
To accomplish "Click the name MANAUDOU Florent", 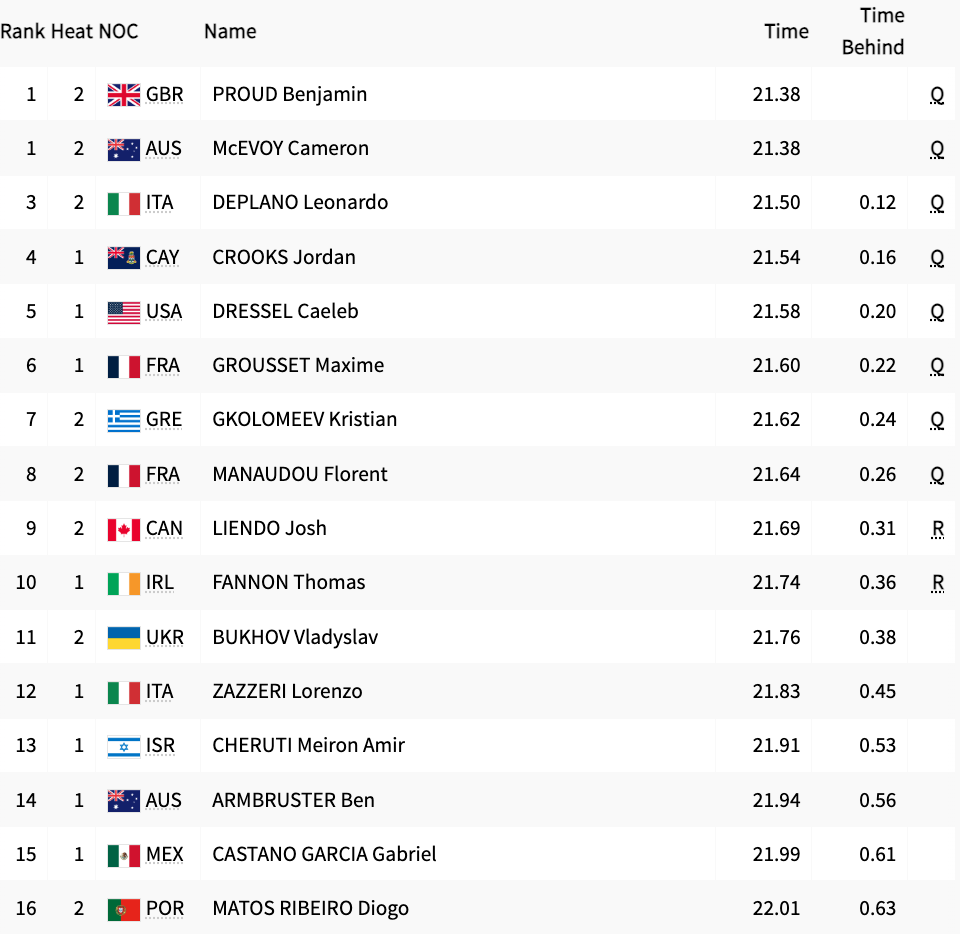I will coord(300,474).
